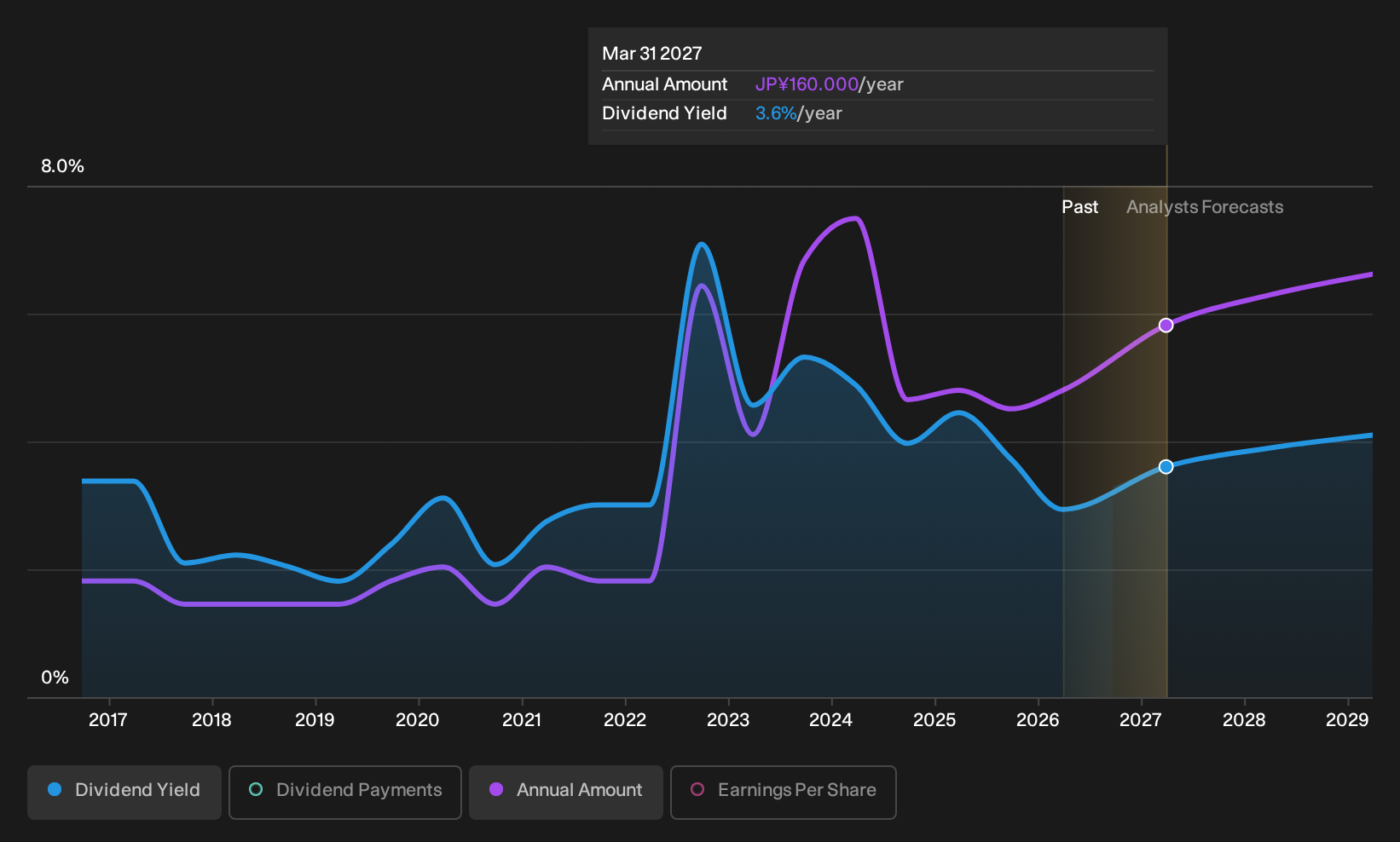1400x842 pixels.
Task: Click the Mar 31 2027 tooltip date
Action: [652, 54]
